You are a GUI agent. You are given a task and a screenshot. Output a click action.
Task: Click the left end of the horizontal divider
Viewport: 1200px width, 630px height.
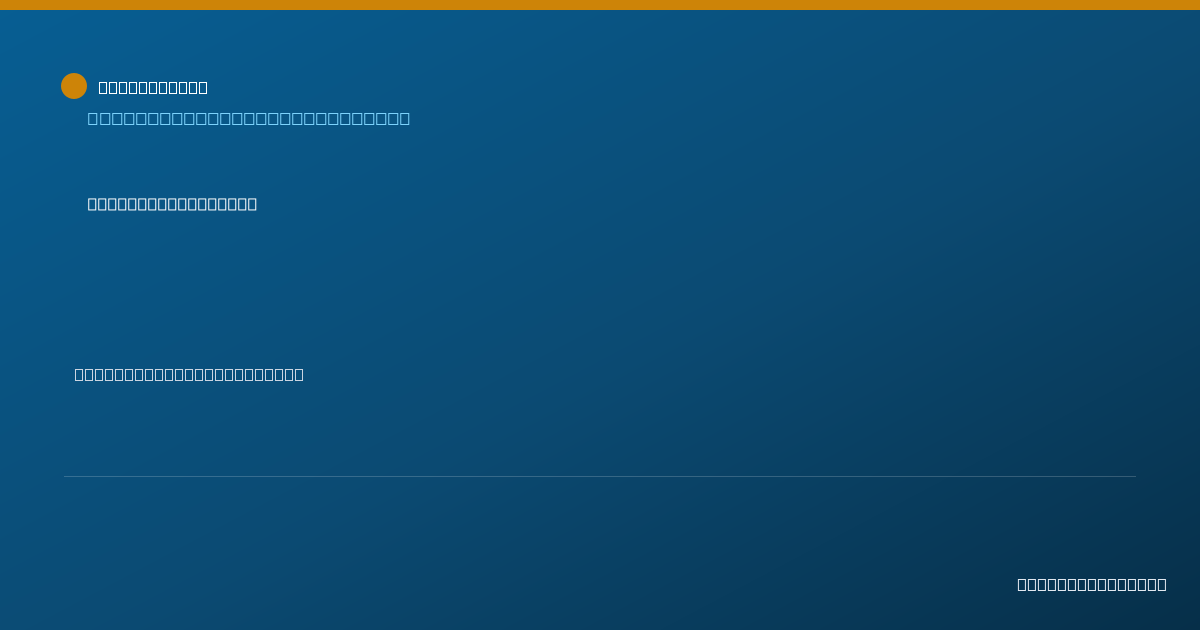pyautogui.click(x=66, y=476)
